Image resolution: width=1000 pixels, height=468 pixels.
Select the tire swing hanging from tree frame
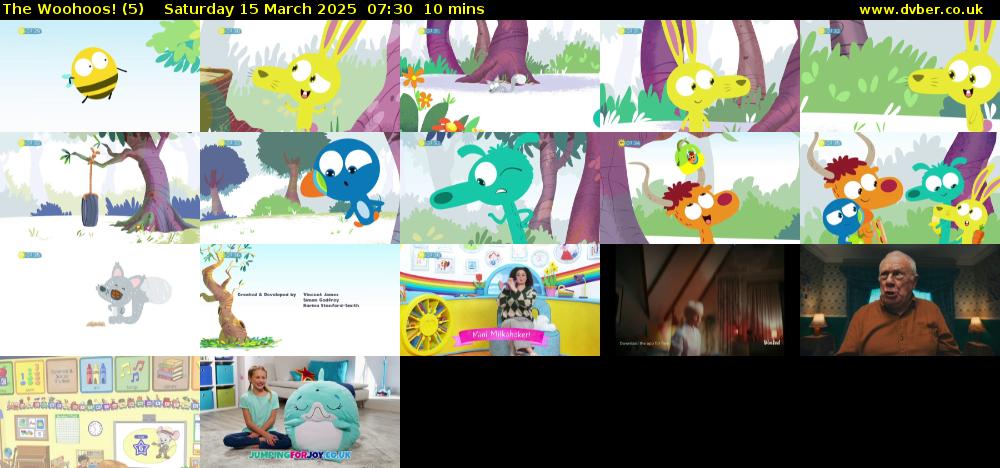[x=100, y=188]
